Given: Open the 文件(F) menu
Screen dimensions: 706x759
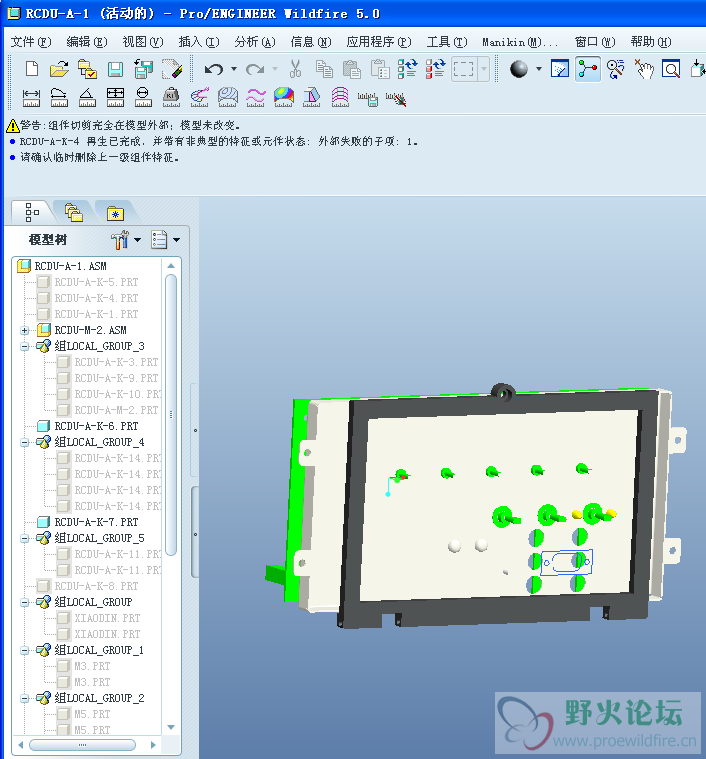Looking at the screenshot, I should point(31,42).
